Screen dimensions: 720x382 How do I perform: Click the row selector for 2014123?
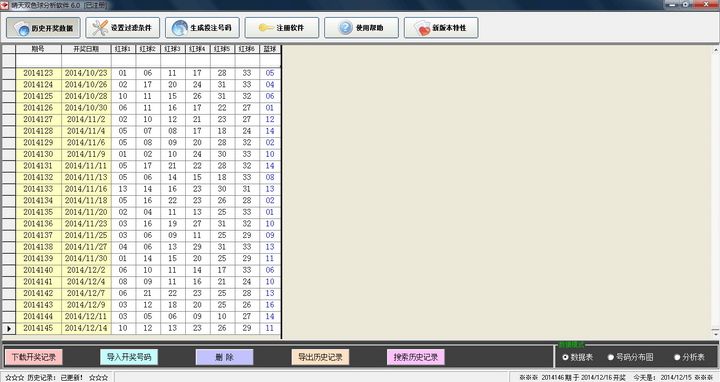point(9,73)
